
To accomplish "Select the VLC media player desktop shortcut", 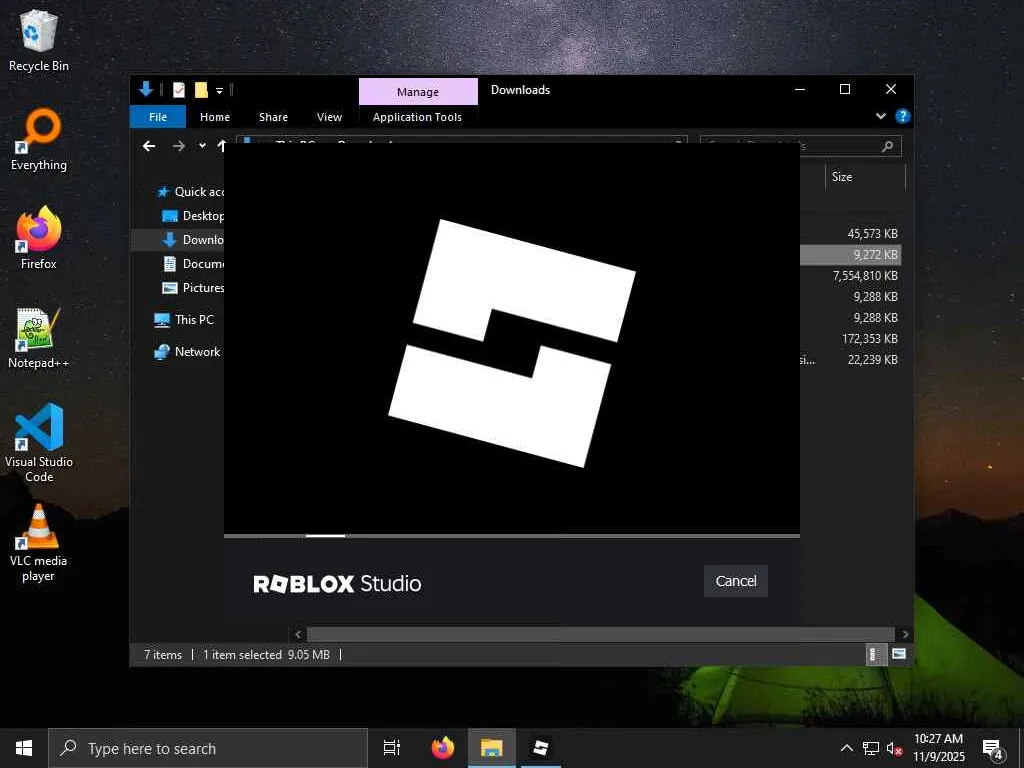I will pos(39,543).
